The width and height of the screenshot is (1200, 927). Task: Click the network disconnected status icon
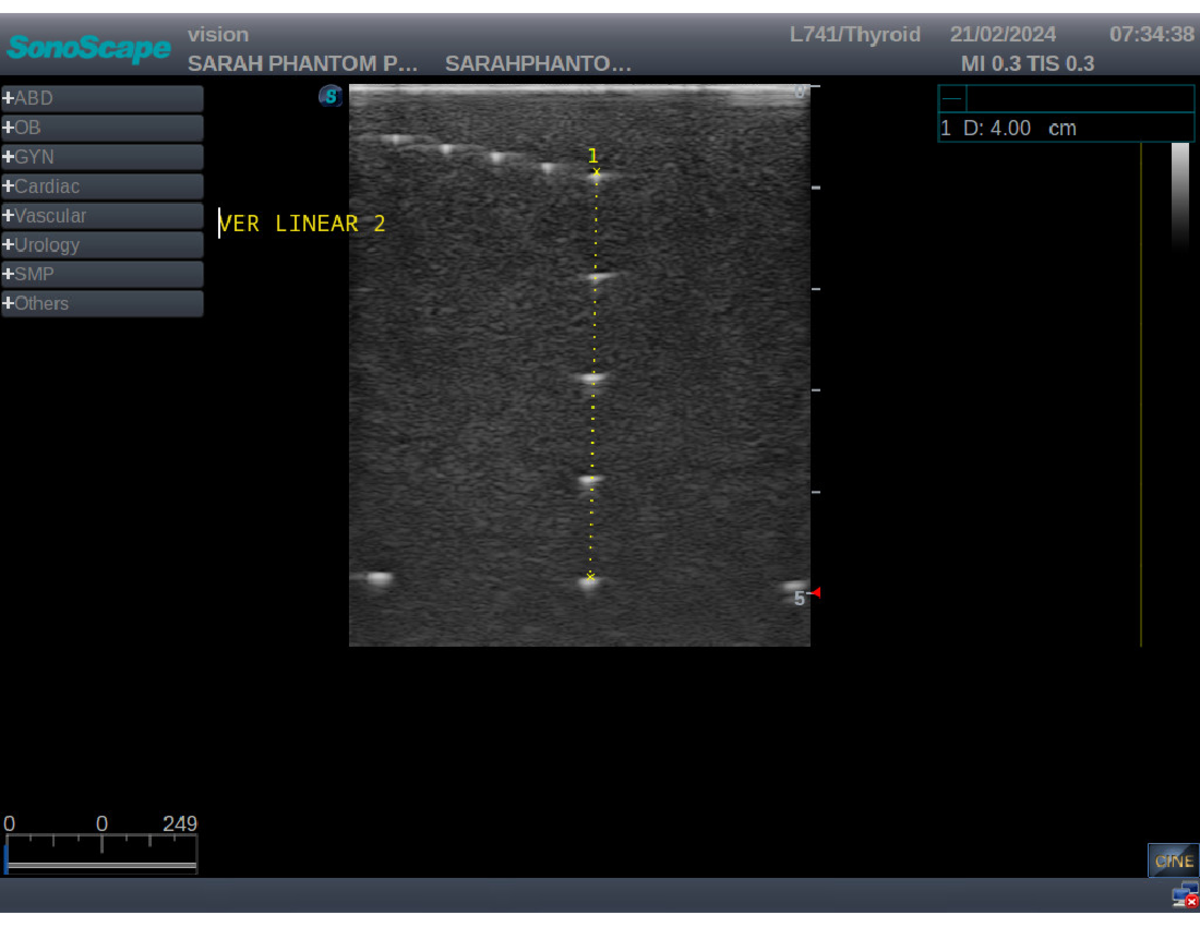tap(1185, 895)
